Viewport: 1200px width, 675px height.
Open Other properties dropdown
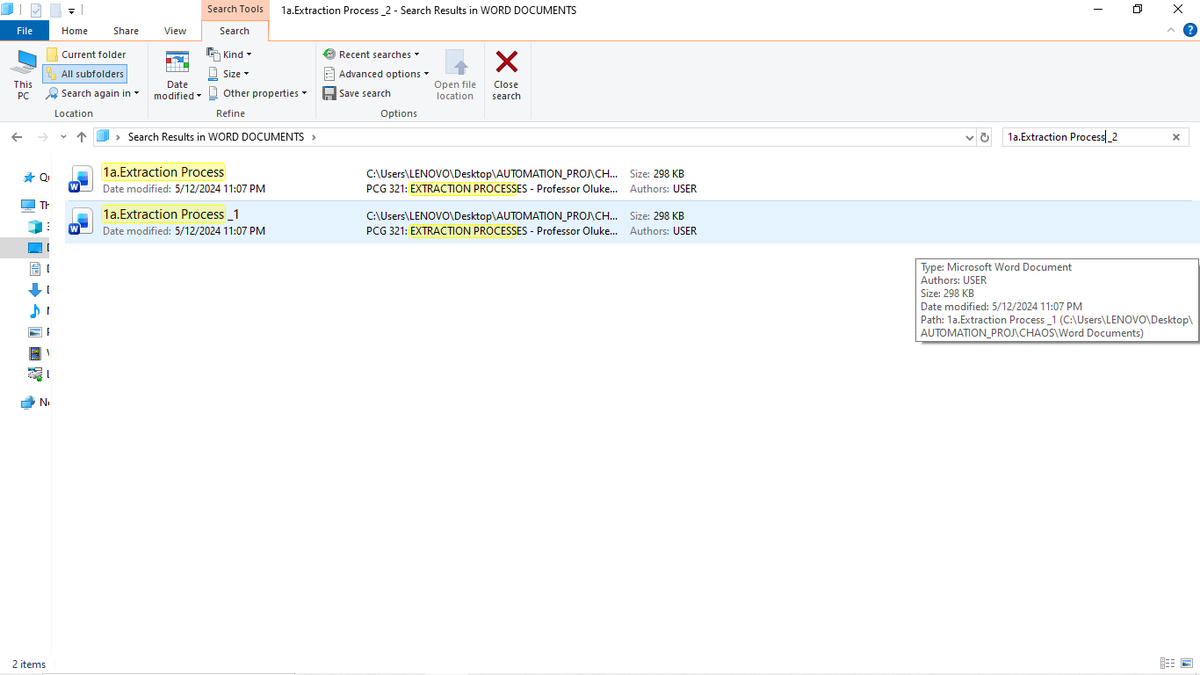pyautogui.click(x=258, y=93)
